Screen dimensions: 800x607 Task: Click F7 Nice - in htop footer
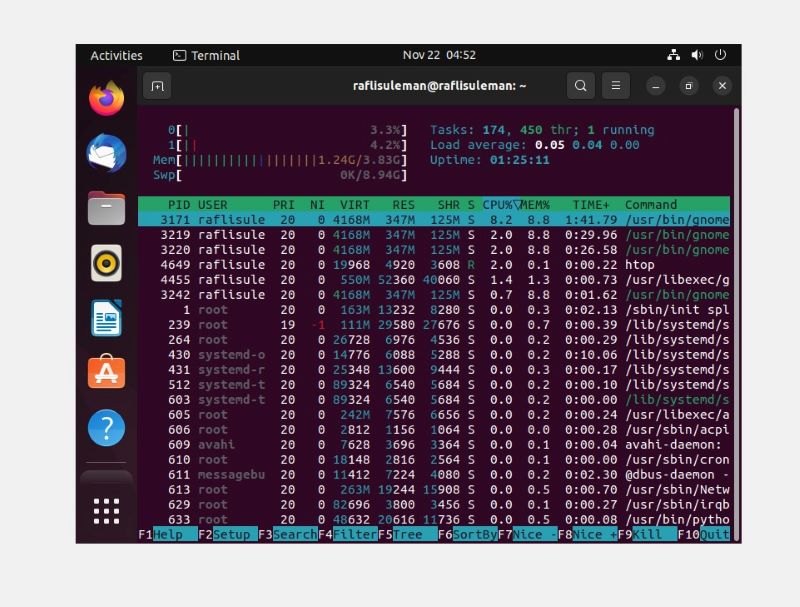tap(528, 535)
